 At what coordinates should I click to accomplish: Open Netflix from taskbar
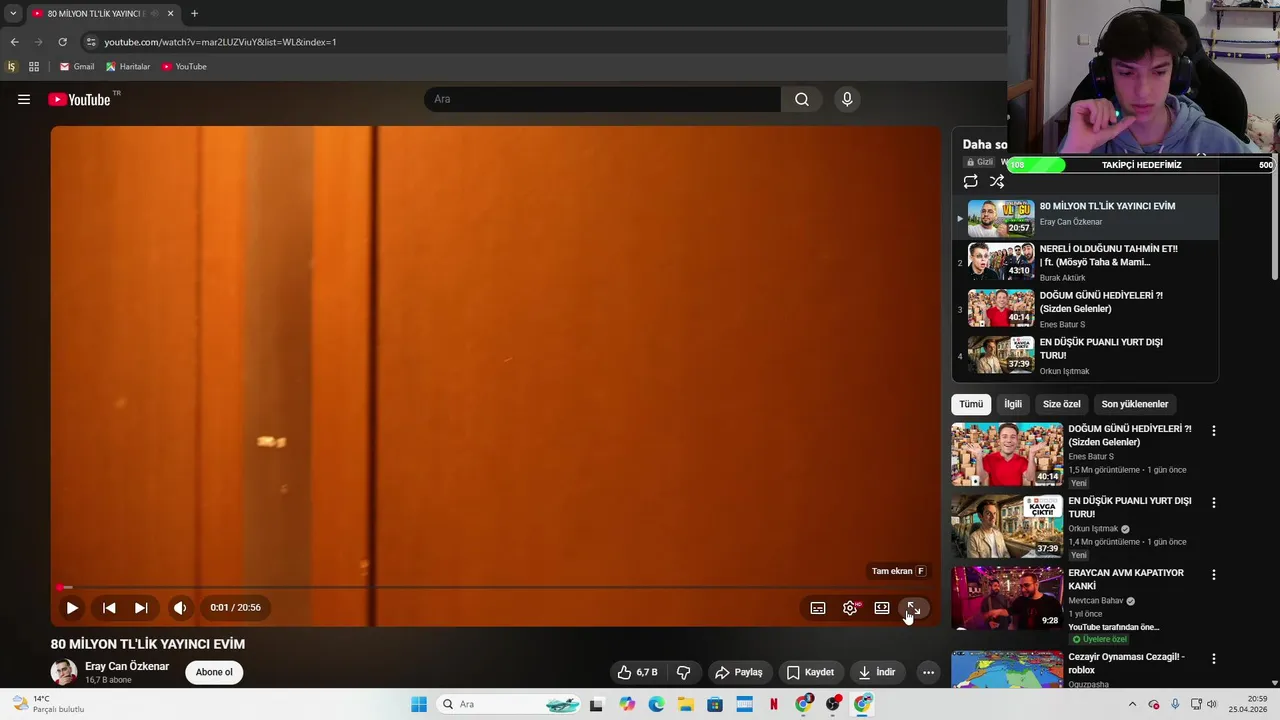click(x=773, y=704)
